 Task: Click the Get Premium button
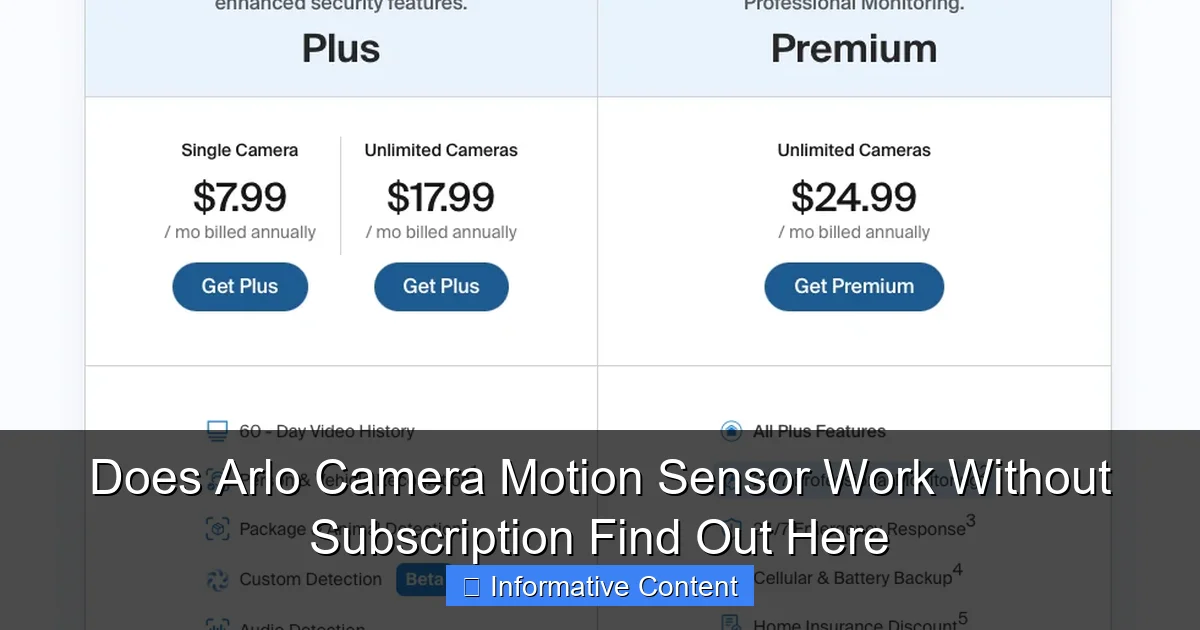[854, 286]
